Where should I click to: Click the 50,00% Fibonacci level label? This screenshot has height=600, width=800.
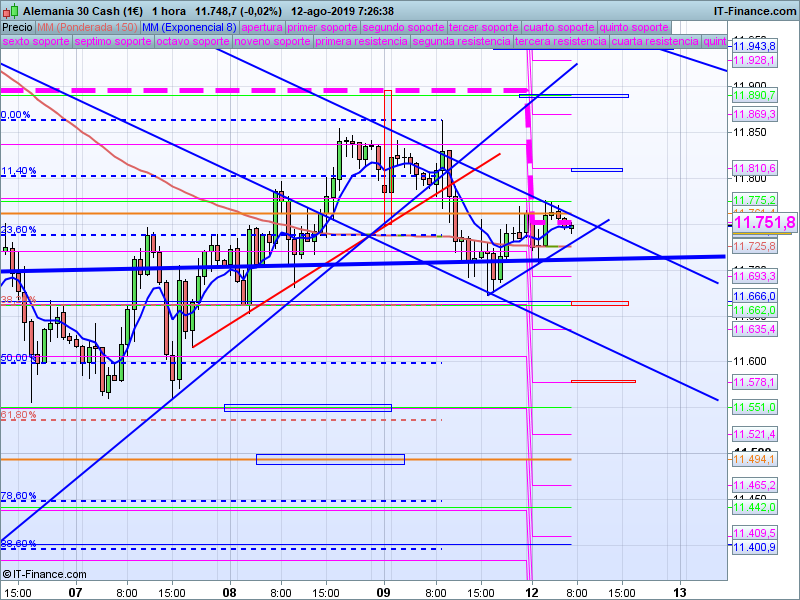coord(18,358)
